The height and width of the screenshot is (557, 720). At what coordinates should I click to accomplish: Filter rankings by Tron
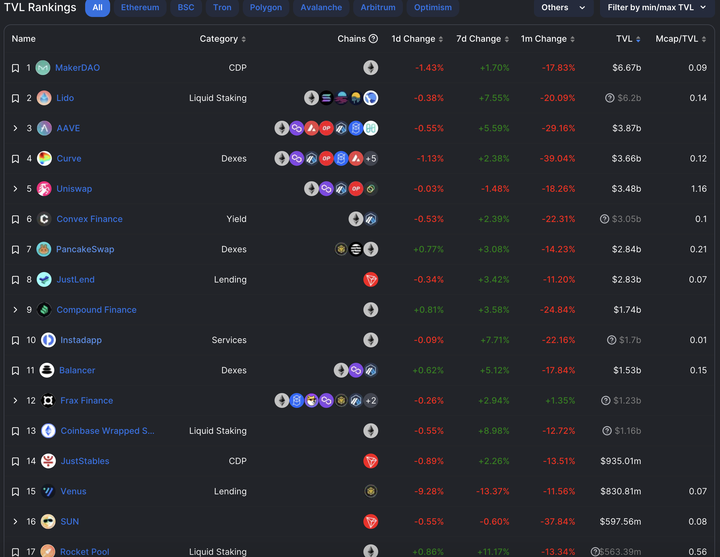pyautogui.click(x=222, y=7)
